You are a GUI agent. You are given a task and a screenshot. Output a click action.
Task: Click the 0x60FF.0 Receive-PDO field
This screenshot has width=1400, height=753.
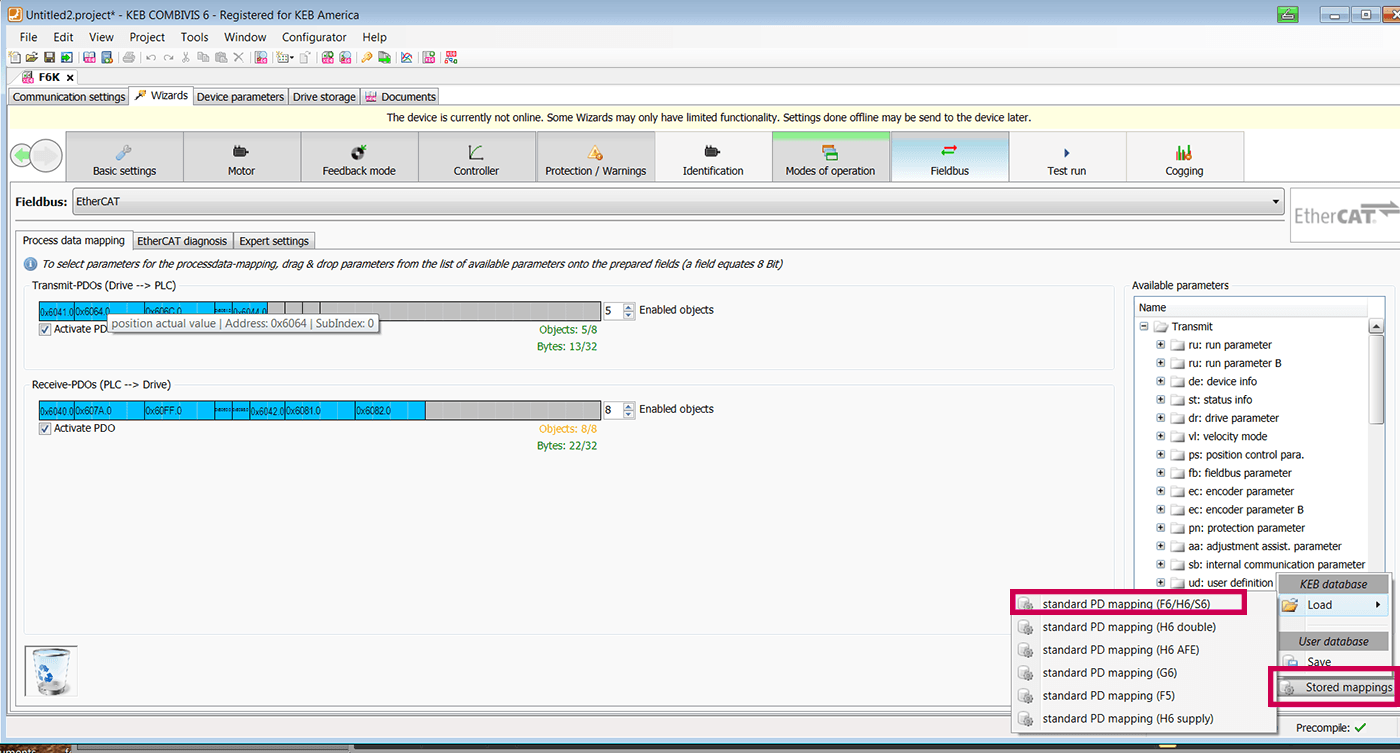pos(179,410)
